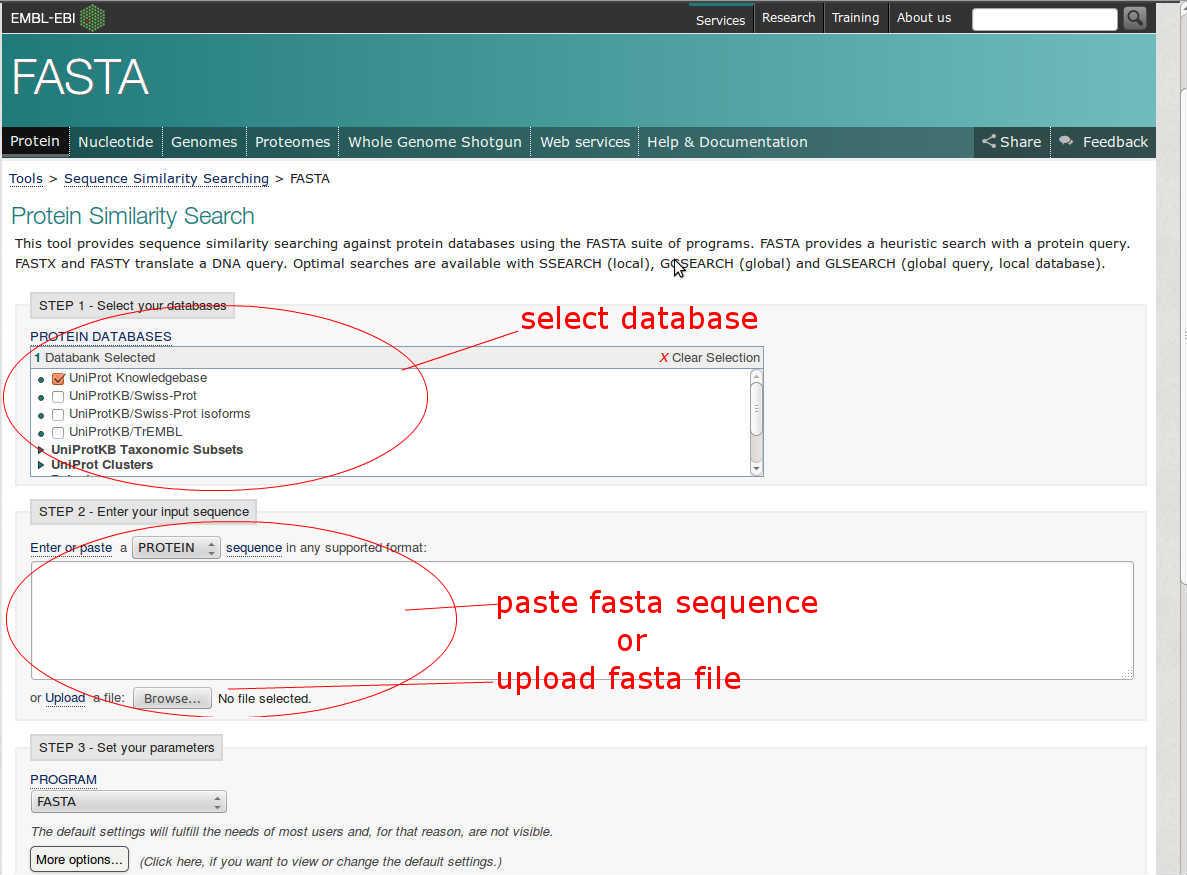Viewport: 1187px width, 875px height.
Task: Click the Feedback speech bubble icon
Action: click(1066, 141)
